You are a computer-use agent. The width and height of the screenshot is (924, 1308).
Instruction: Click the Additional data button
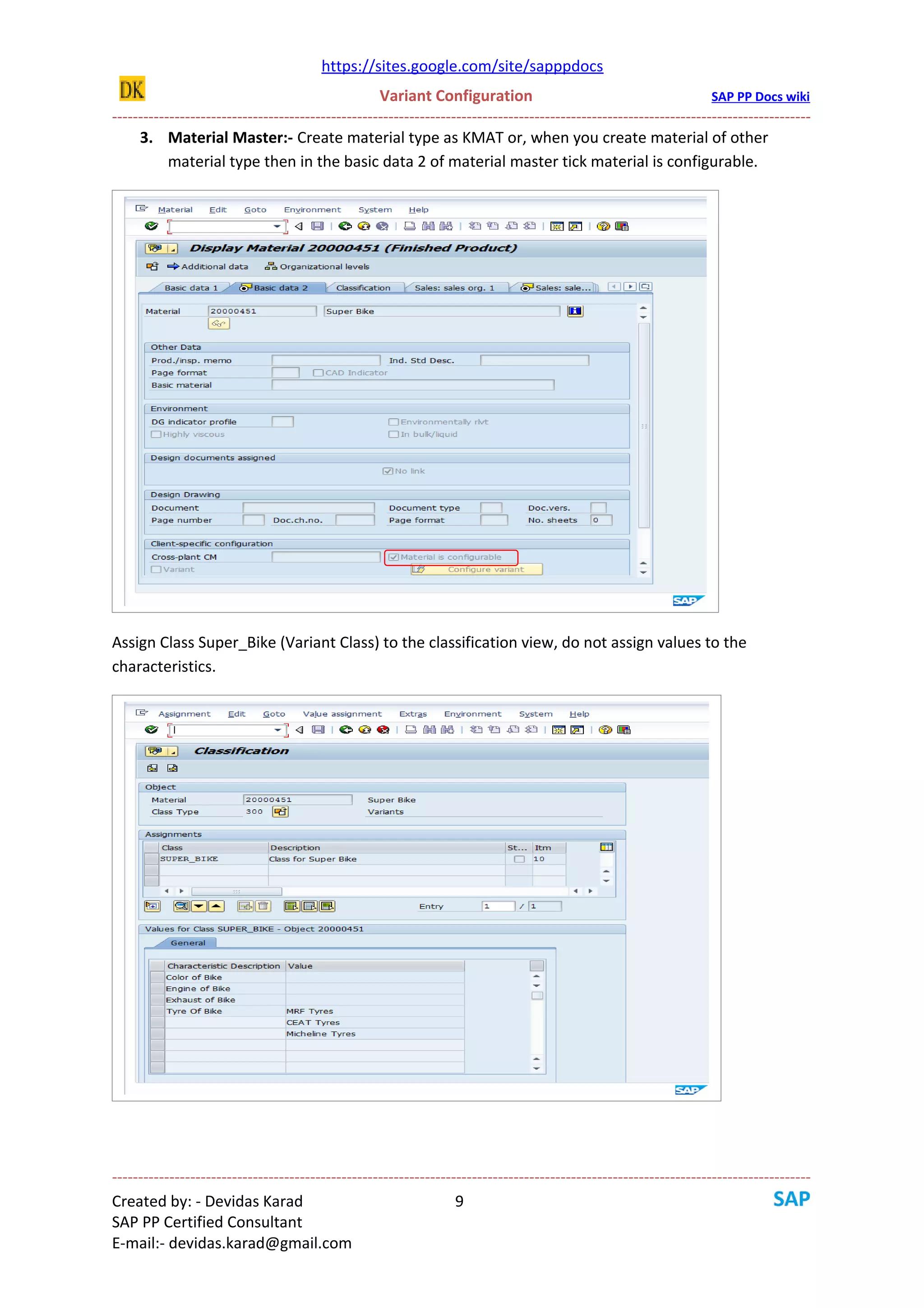(x=208, y=267)
